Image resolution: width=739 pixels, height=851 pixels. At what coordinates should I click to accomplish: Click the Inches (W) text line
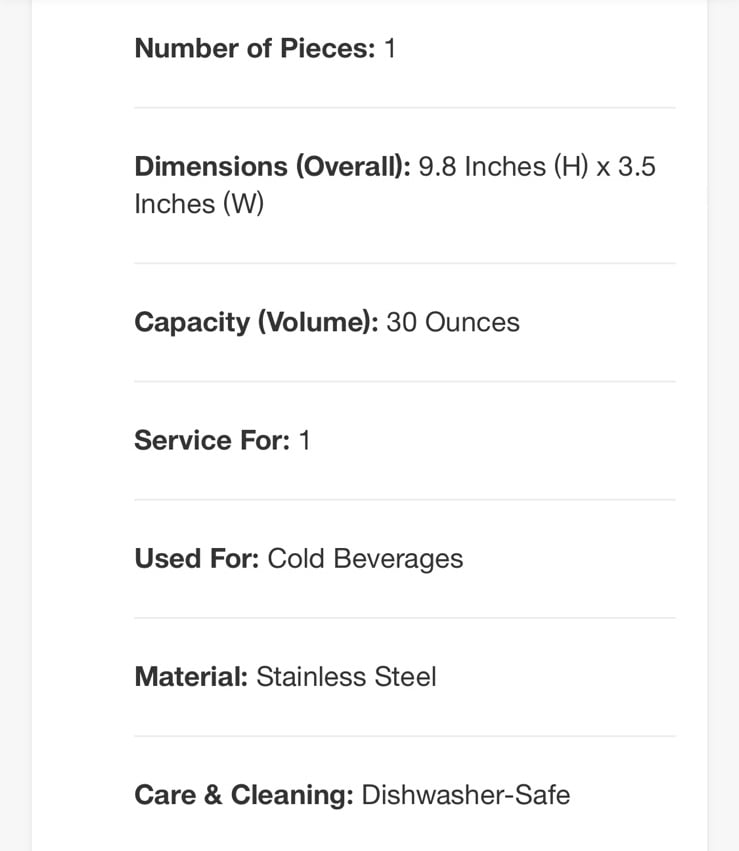click(x=199, y=205)
